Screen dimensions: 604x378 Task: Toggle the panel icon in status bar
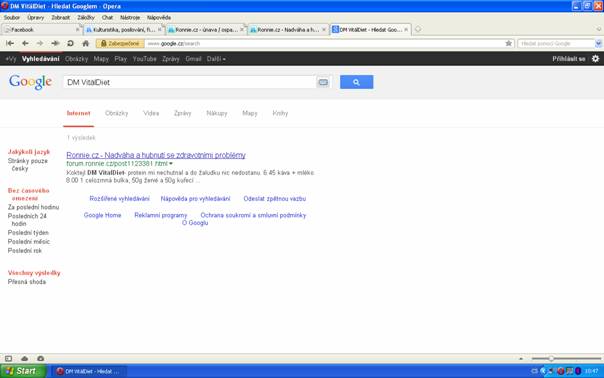point(8,358)
